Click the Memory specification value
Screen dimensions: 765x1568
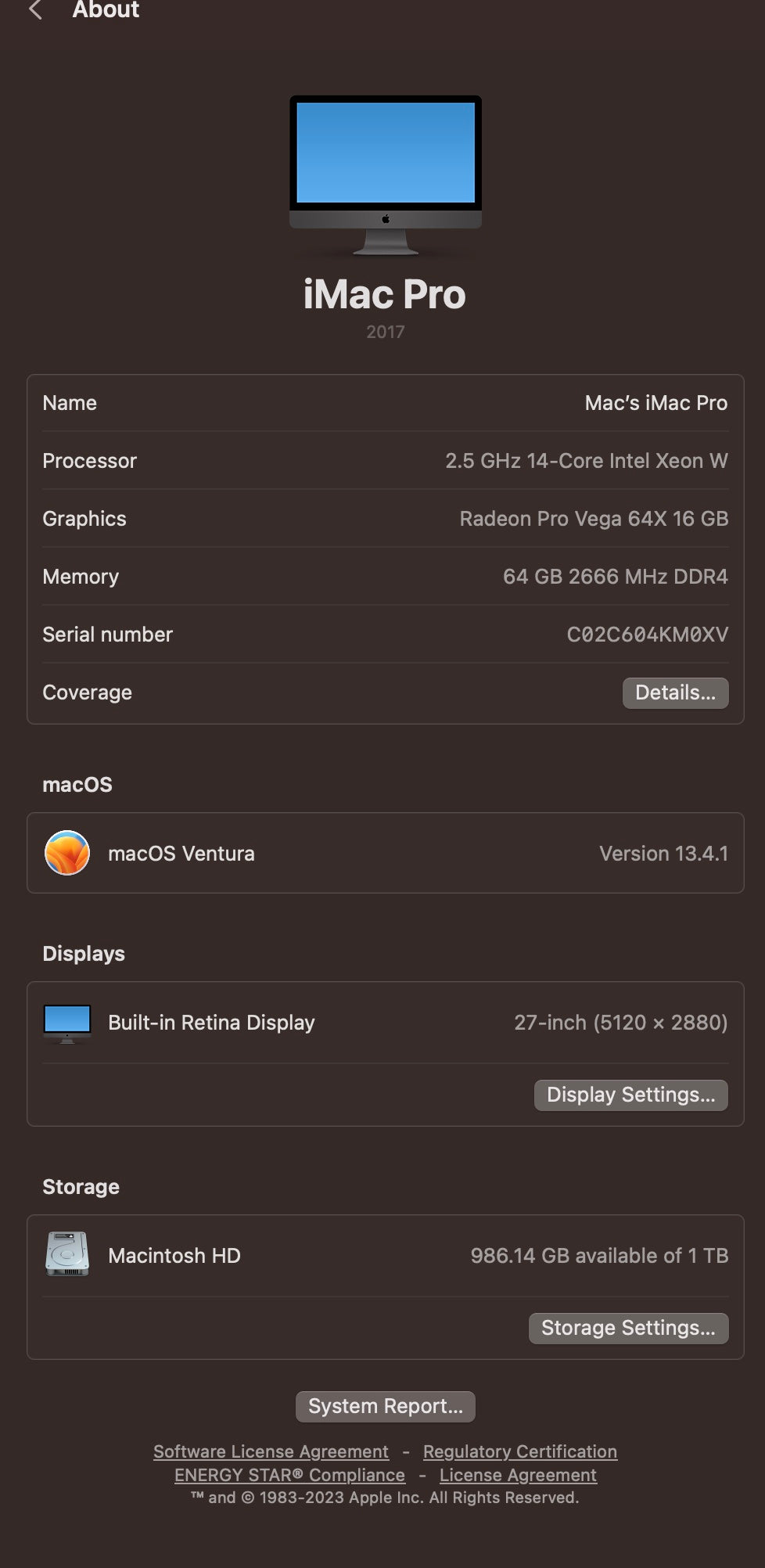[615, 577]
